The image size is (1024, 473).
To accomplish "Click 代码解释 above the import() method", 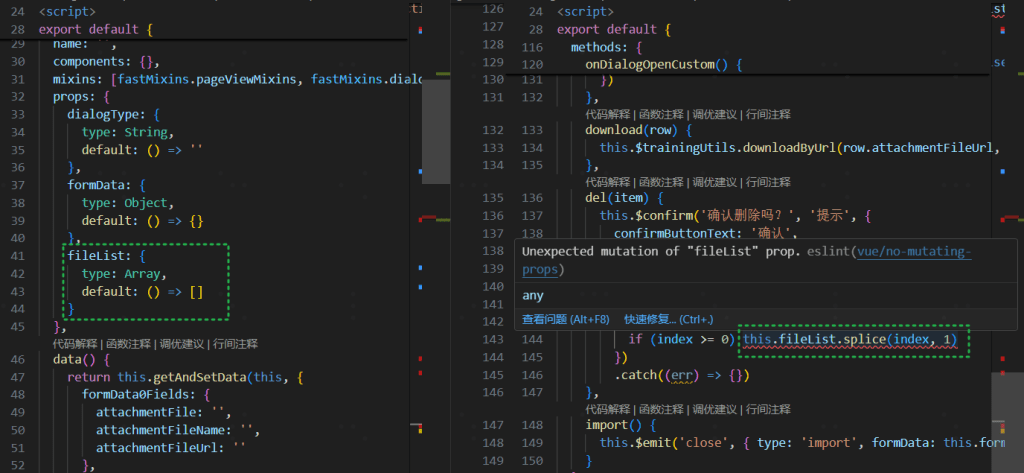I will tap(609, 409).
